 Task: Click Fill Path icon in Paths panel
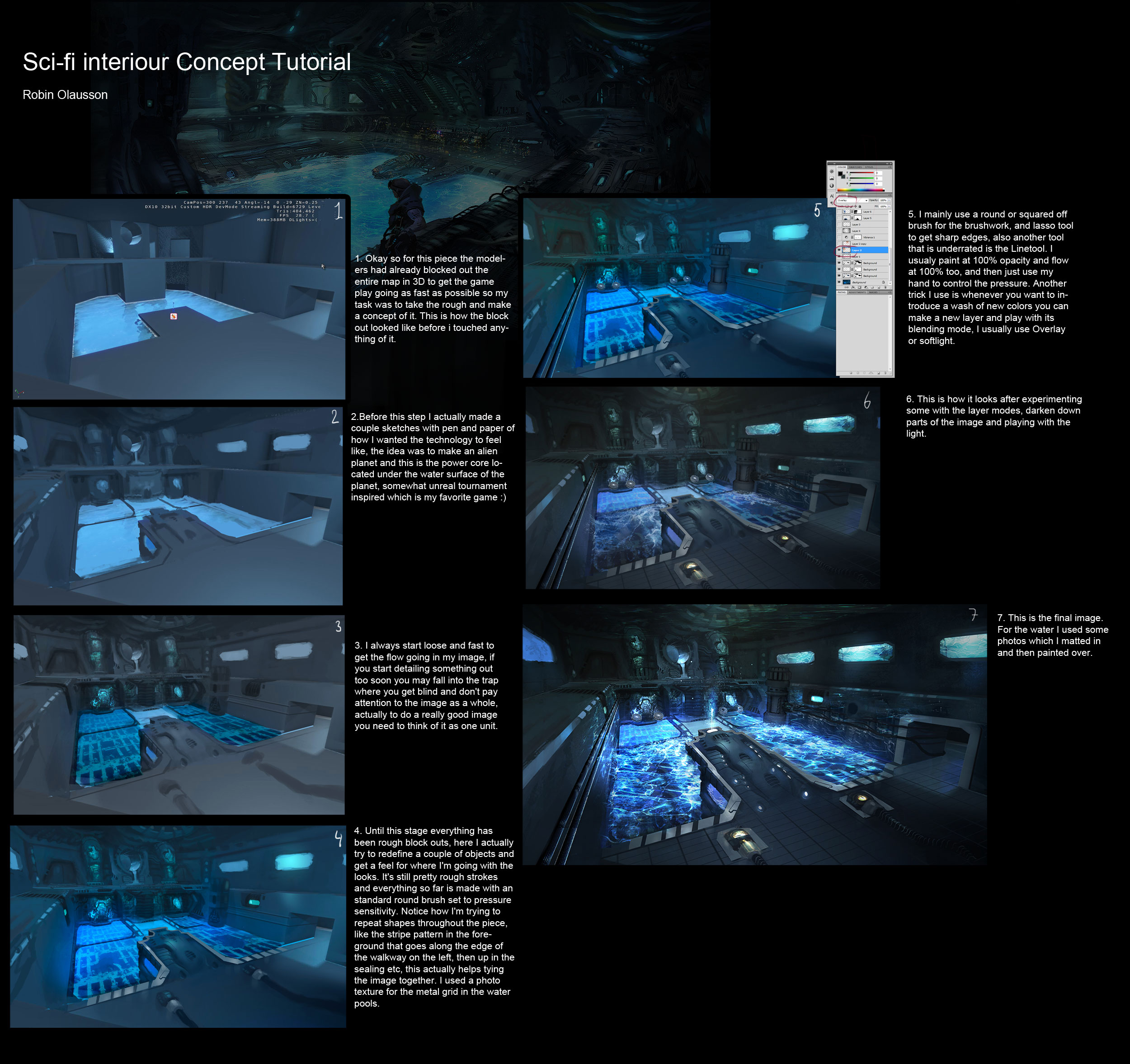point(852,373)
